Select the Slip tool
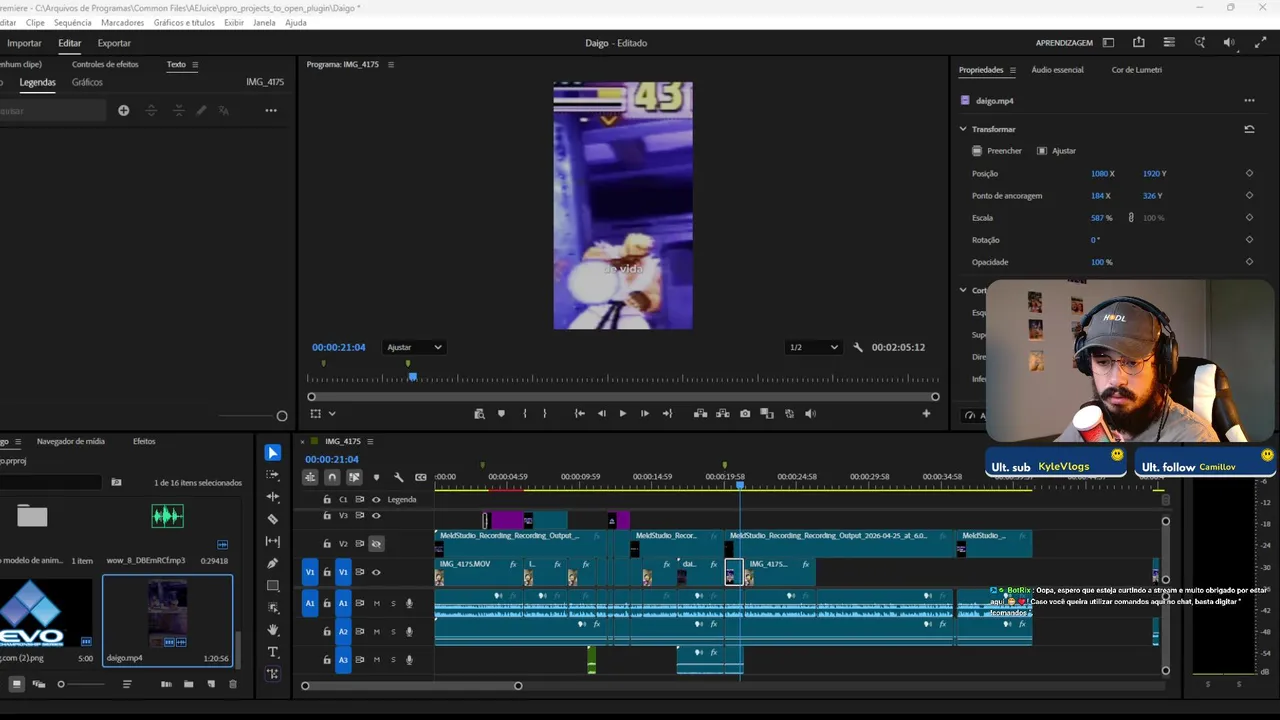Image resolution: width=1280 pixels, height=720 pixels. pyautogui.click(x=273, y=541)
